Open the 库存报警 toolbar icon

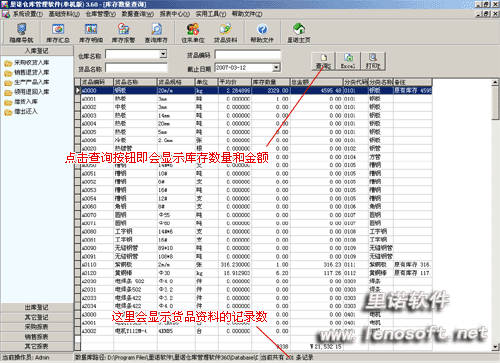click(123, 33)
